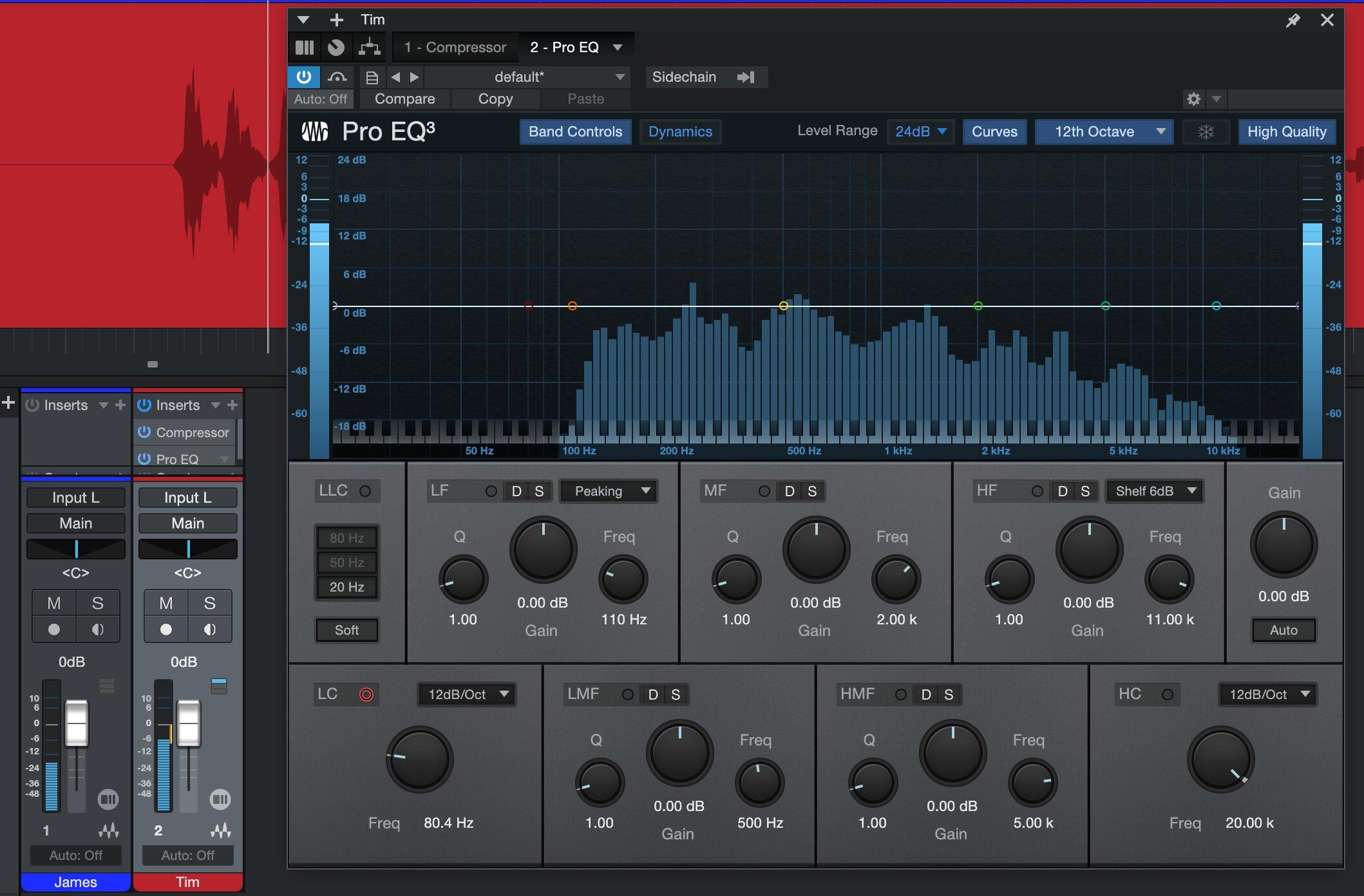Open the plugin settings gear

[x=1193, y=99]
